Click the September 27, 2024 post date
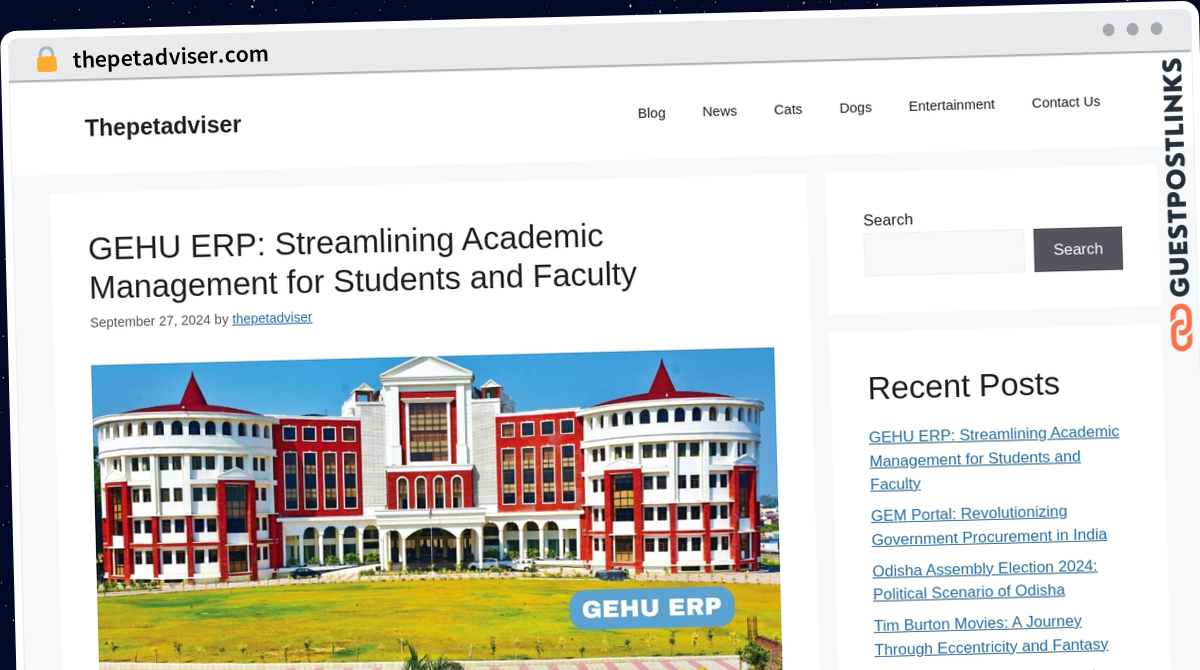Viewport: 1200px width, 670px height. (x=150, y=321)
